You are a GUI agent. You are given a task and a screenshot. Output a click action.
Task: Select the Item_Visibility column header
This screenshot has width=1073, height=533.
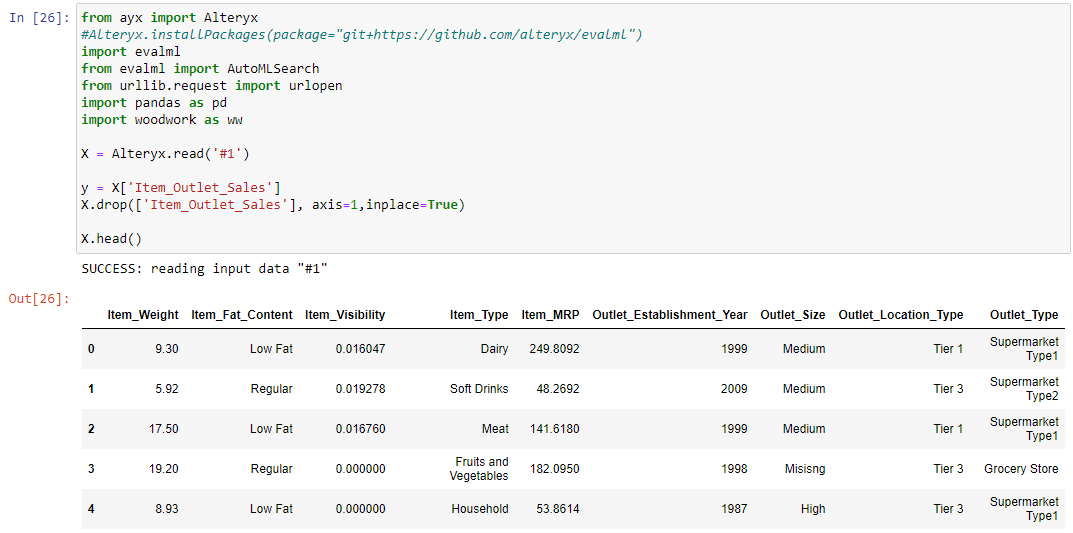coord(345,315)
